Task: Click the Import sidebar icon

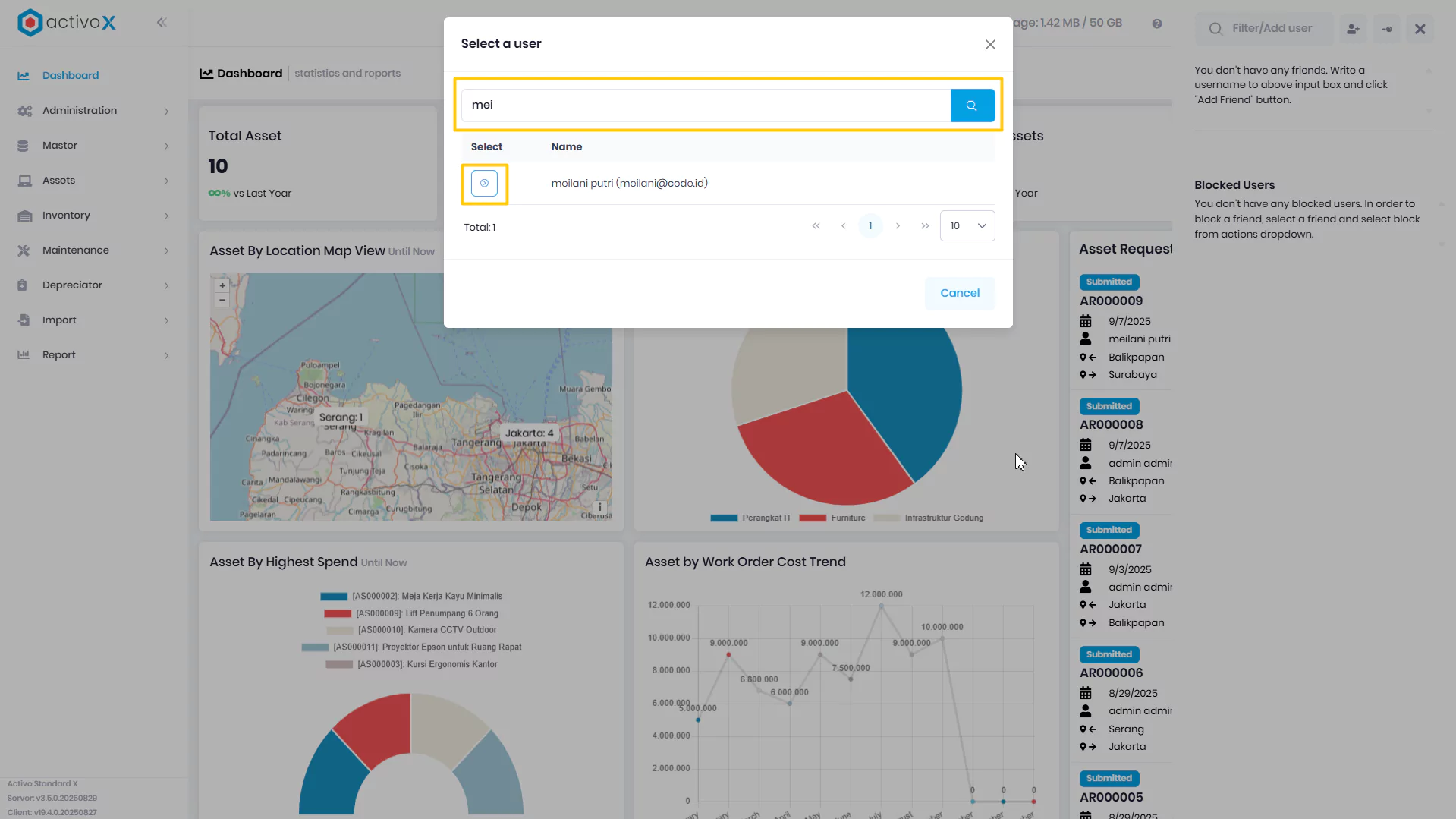Action: (x=24, y=320)
